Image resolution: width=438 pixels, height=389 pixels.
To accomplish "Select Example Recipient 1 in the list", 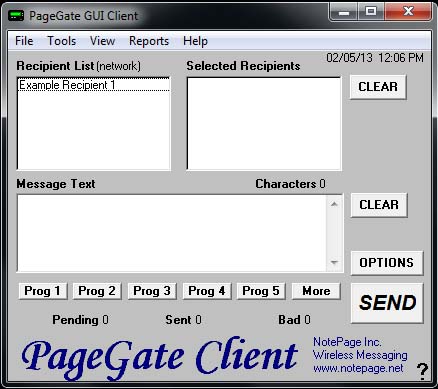I will pyautogui.click(x=93, y=85).
